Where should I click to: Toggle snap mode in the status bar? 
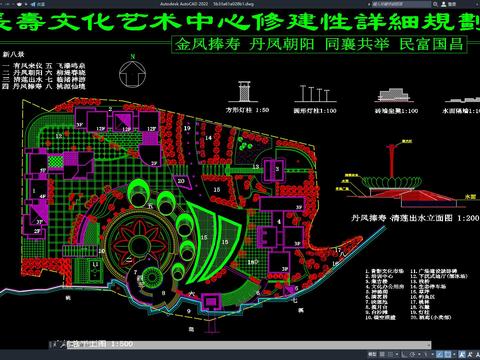pyautogui.click(x=390, y=354)
